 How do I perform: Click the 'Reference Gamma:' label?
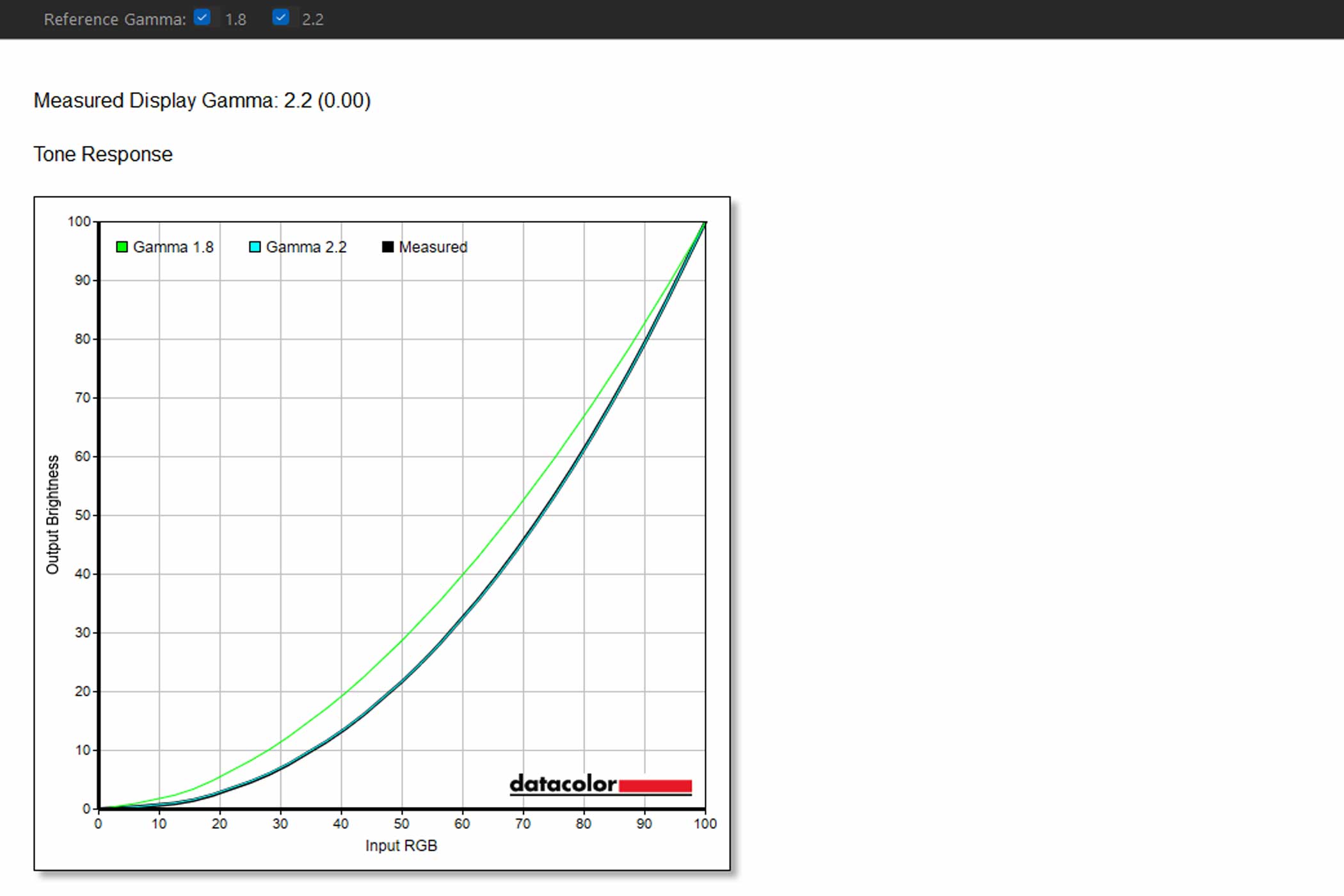point(115,19)
